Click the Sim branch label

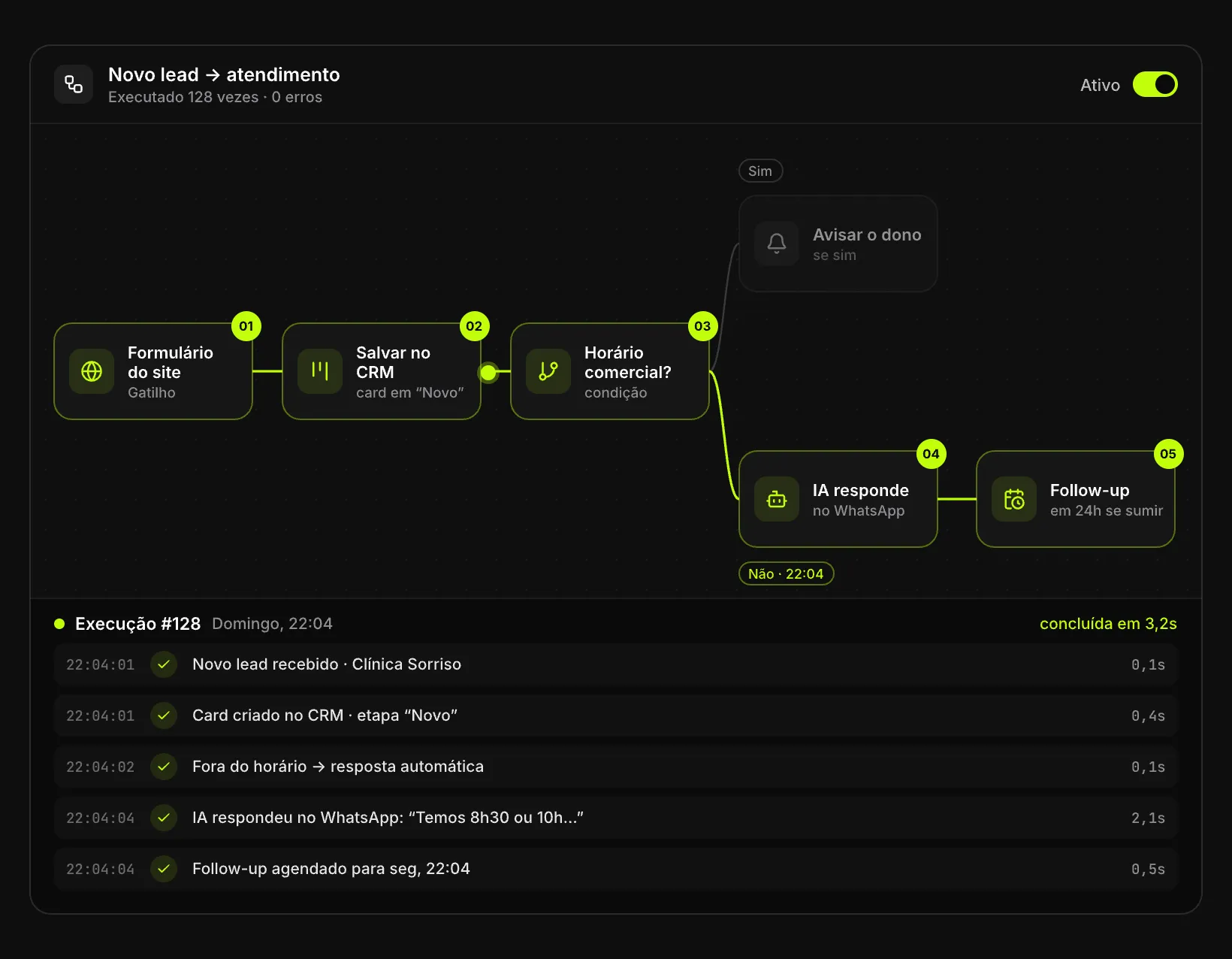pos(760,171)
